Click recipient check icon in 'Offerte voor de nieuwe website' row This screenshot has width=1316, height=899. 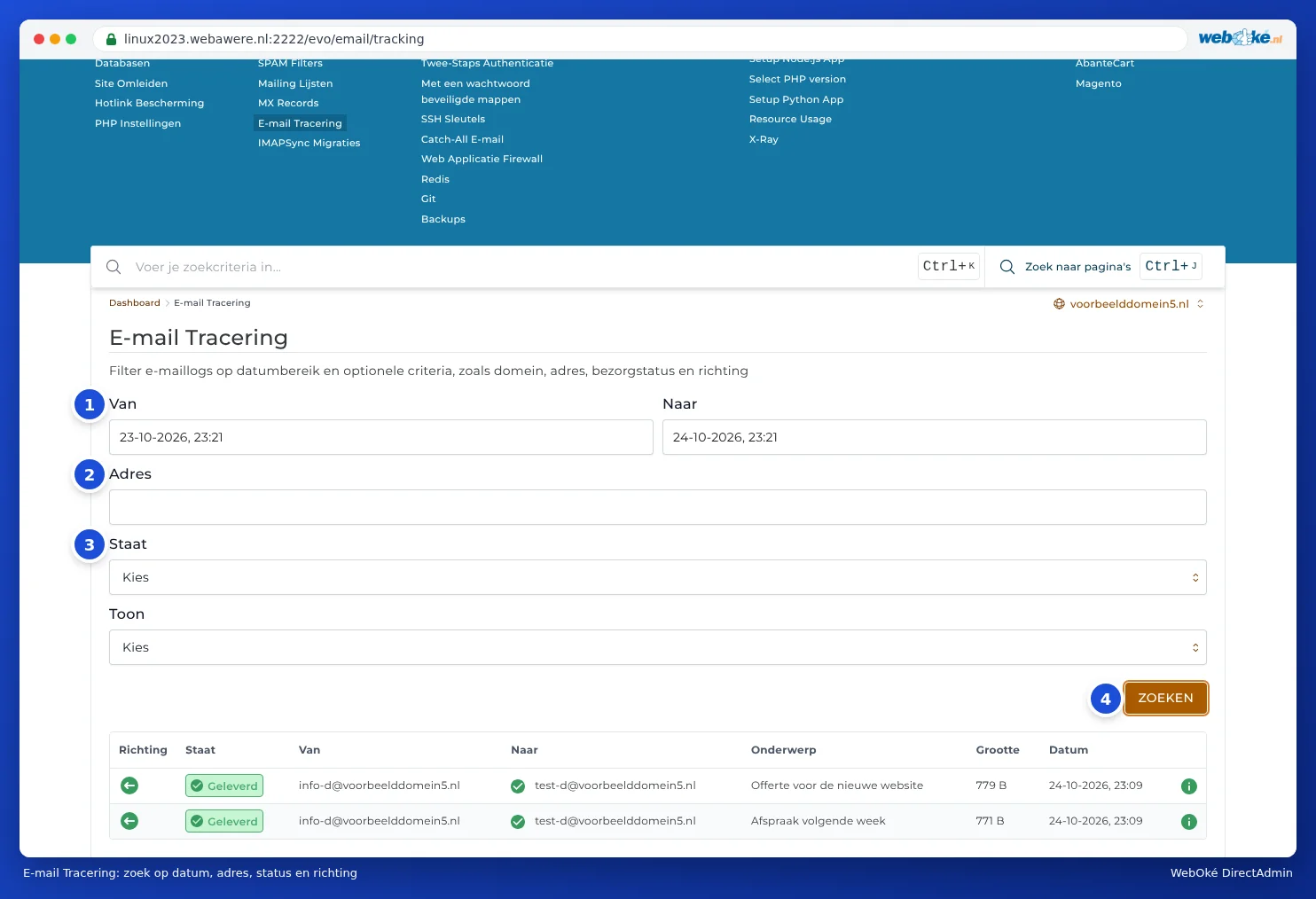[518, 786]
